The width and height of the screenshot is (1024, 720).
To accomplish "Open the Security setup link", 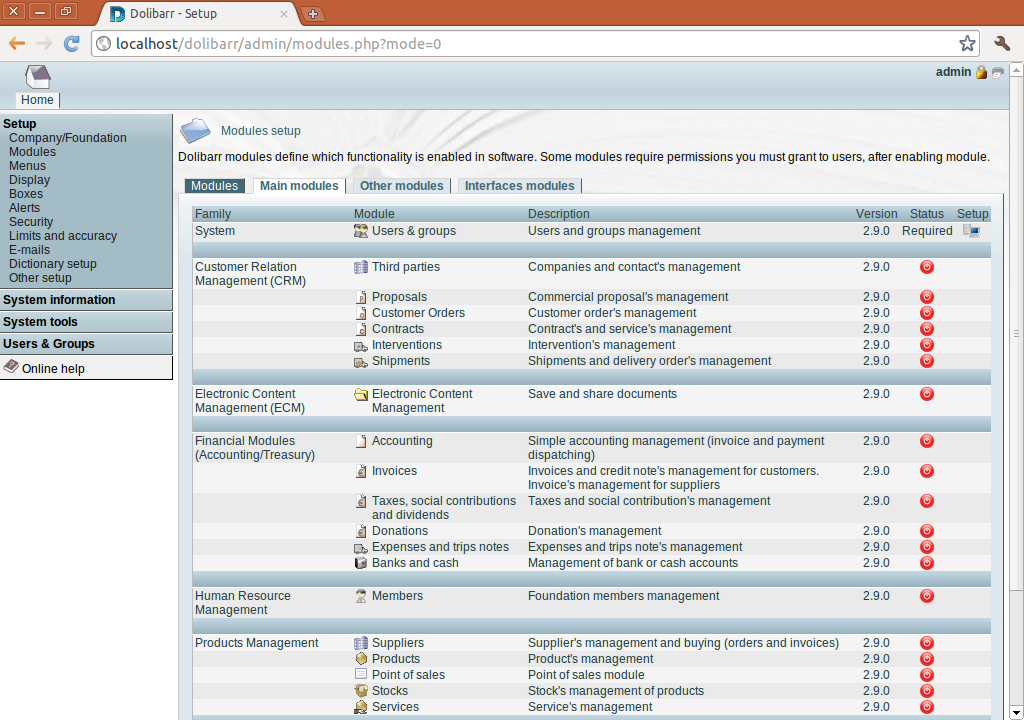I will [x=31, y=221].
